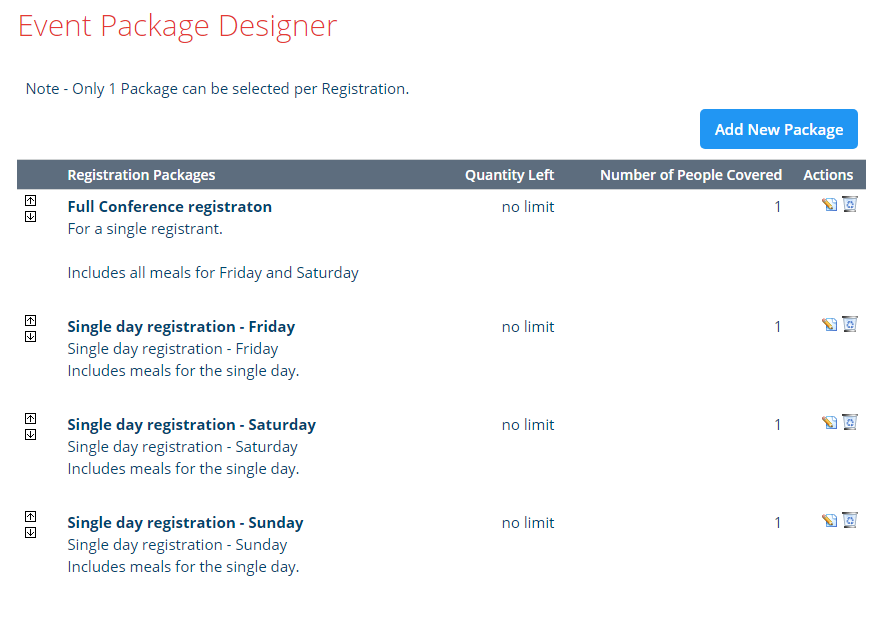Move Sunday single day package up
The height and width of the screenshot is (617, 873).
pyautogui.click(x=30, y=517)
